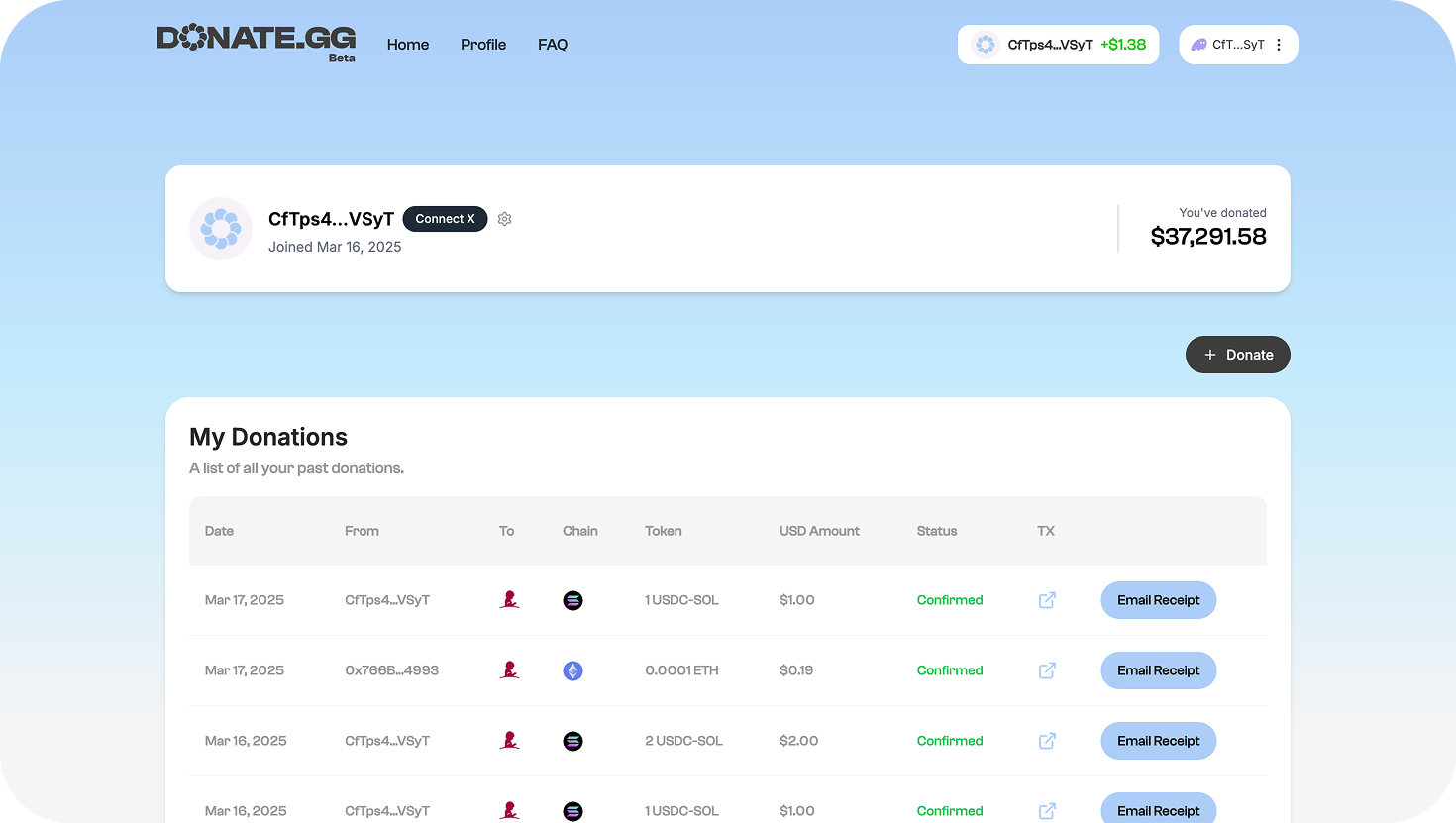
Task: Click the $37,291.58 donated total
Action: click(1208, 237)
